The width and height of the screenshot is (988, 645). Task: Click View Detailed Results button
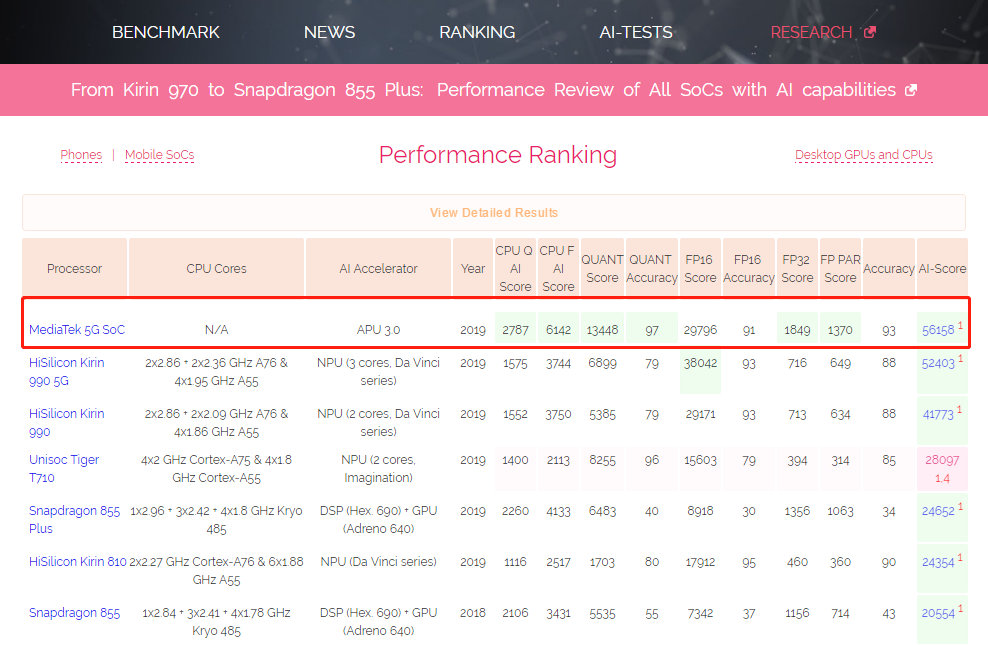click(x=494, y=213)
